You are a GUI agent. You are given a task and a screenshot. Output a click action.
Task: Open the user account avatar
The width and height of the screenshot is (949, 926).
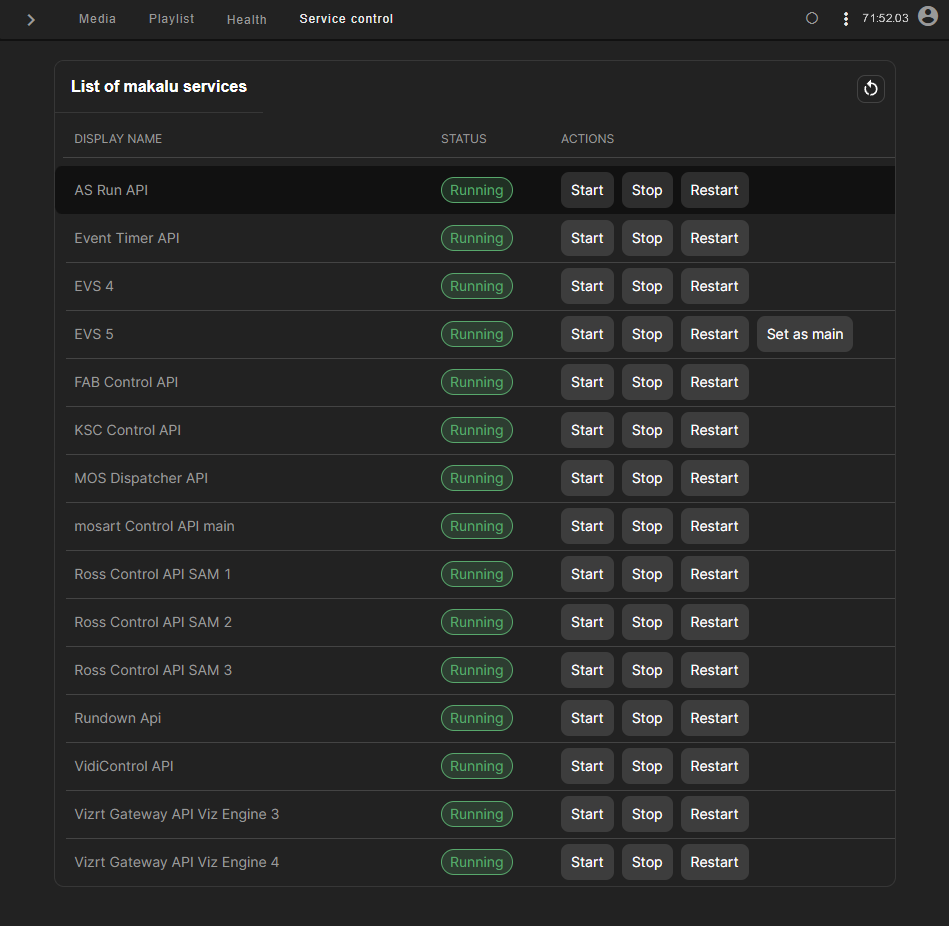pyautogui.click(x=928, y=16)
